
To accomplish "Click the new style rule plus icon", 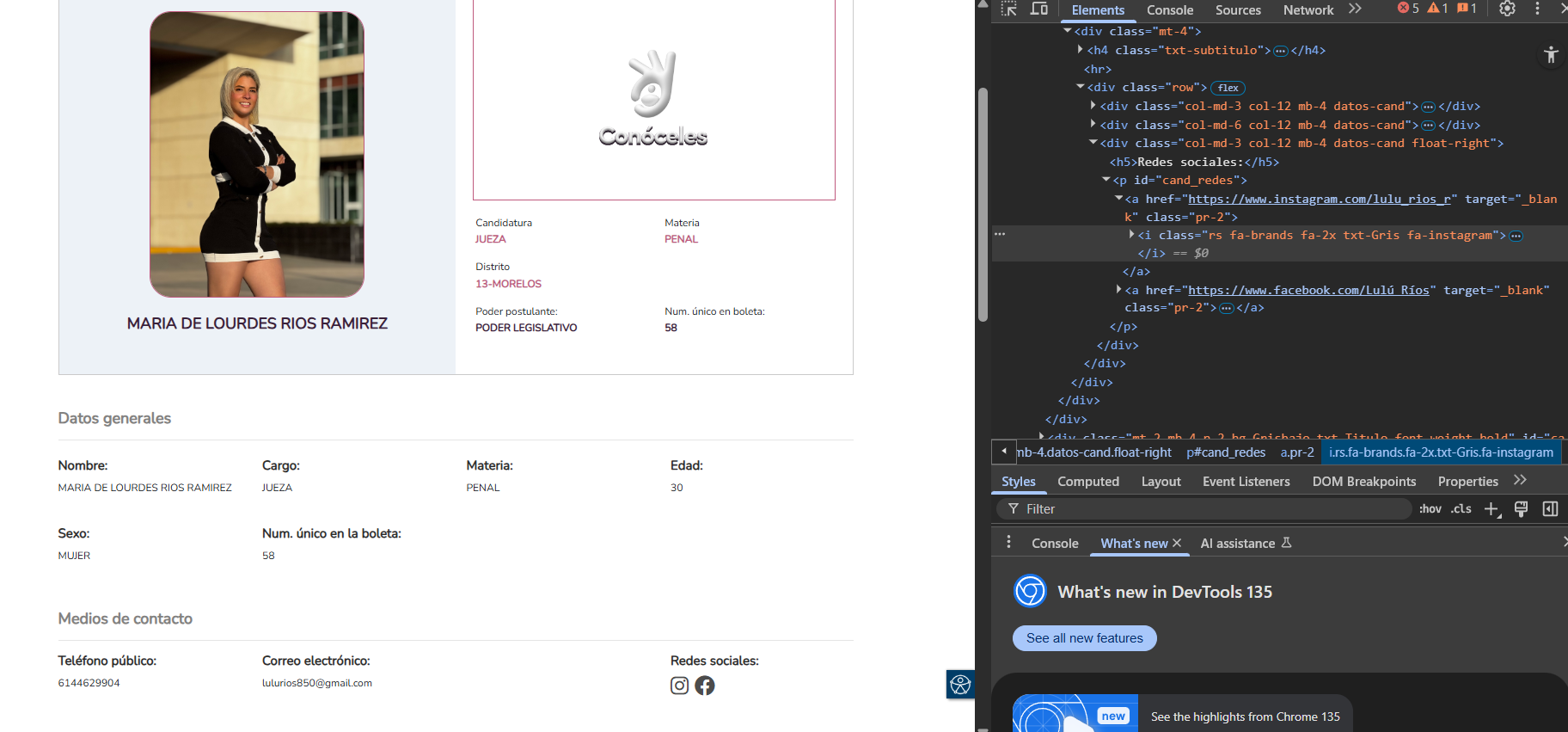I will (x=1491, y=509).
